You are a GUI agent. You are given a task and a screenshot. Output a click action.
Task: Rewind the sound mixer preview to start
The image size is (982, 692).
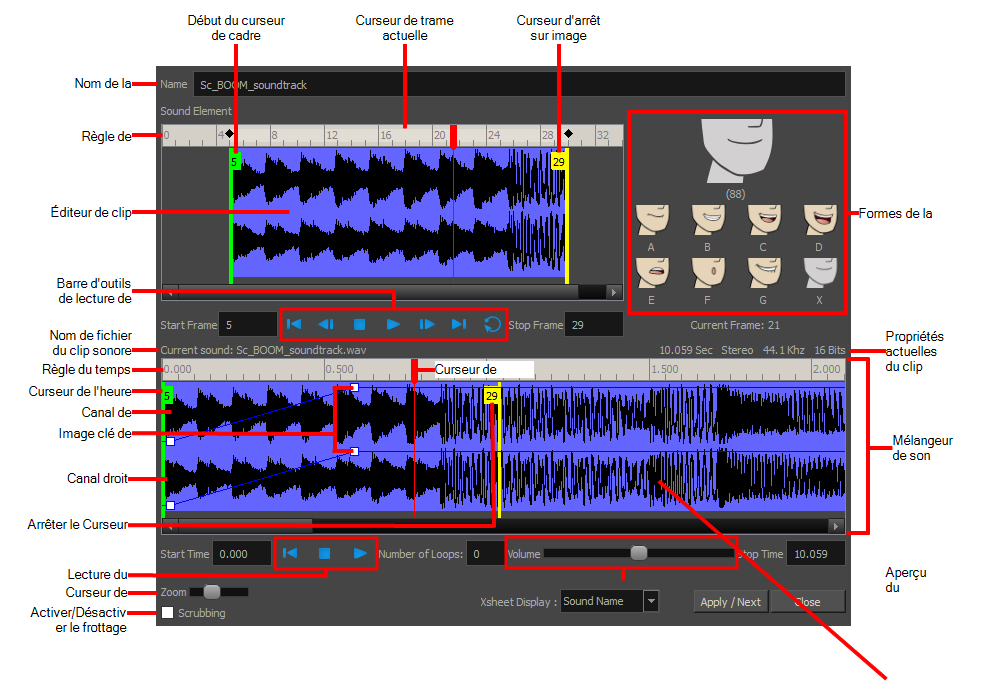[290, 553]
